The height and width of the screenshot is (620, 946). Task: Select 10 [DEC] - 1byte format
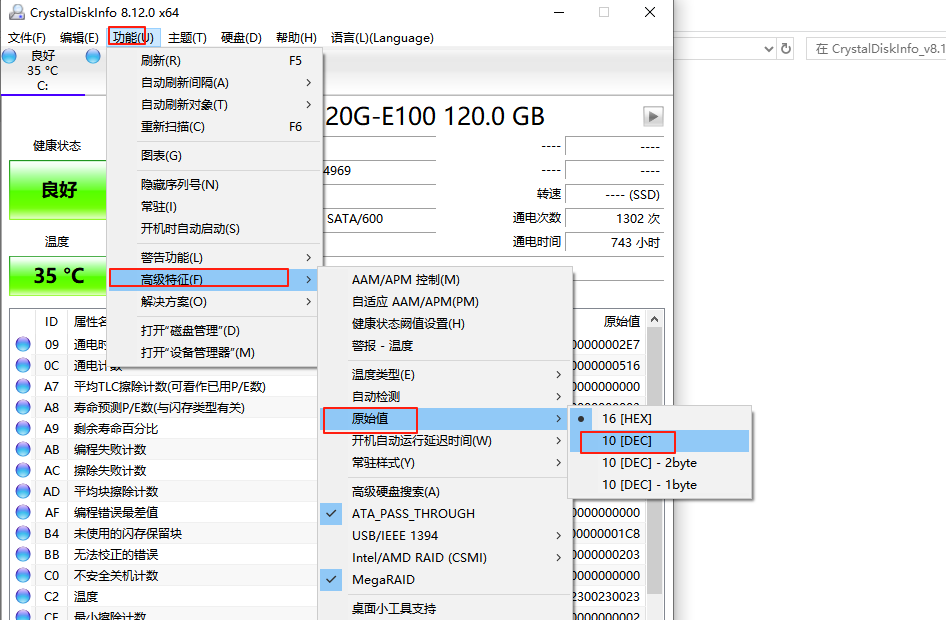(x=660, y=484)
